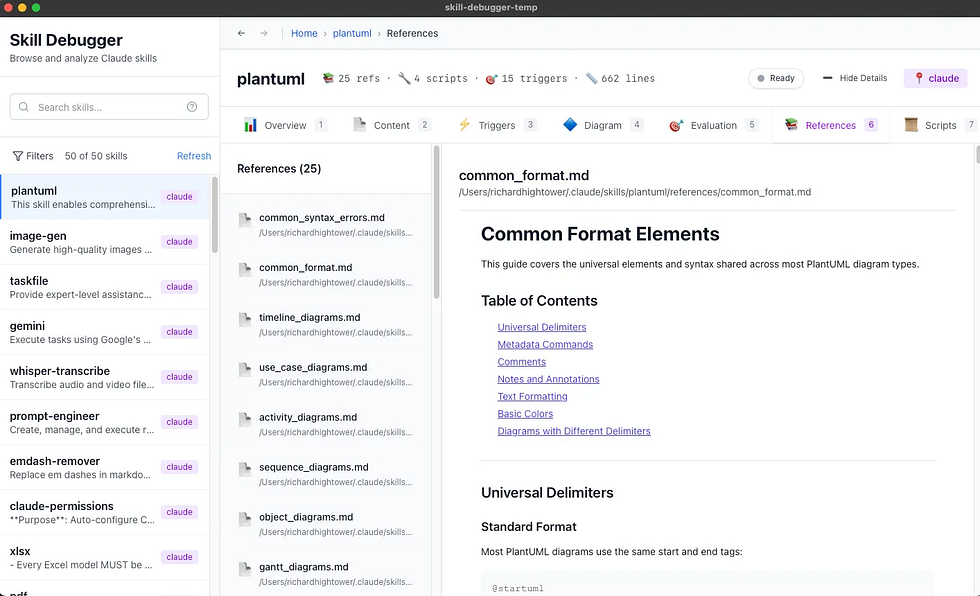The height and width of the screenshot is (596, 980).
Task: Click the lightning bolt Triggers icon
Action: (x=464, y=125)
